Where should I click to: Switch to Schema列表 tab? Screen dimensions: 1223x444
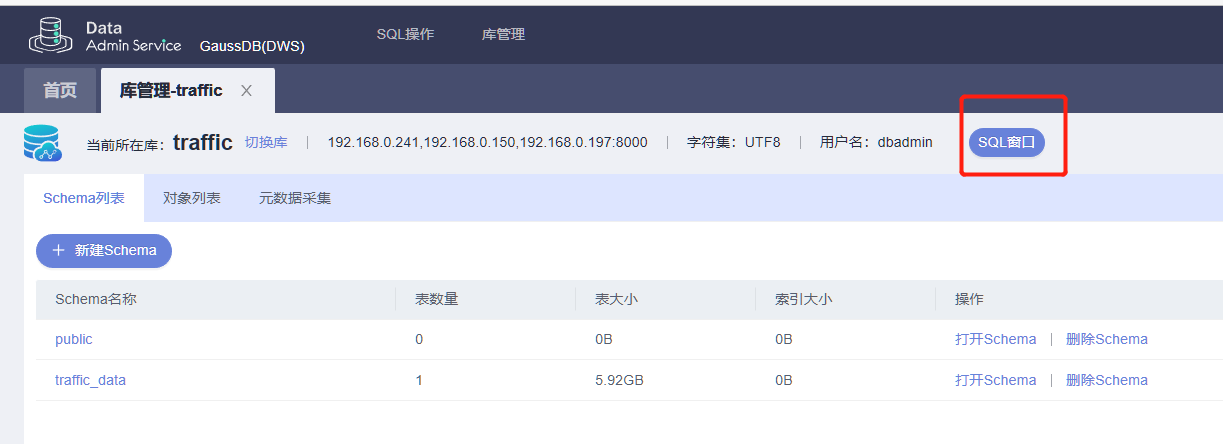click(84, 198)
